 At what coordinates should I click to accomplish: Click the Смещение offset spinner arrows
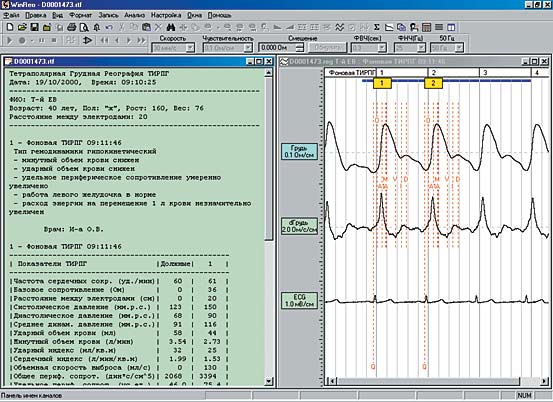299,48
